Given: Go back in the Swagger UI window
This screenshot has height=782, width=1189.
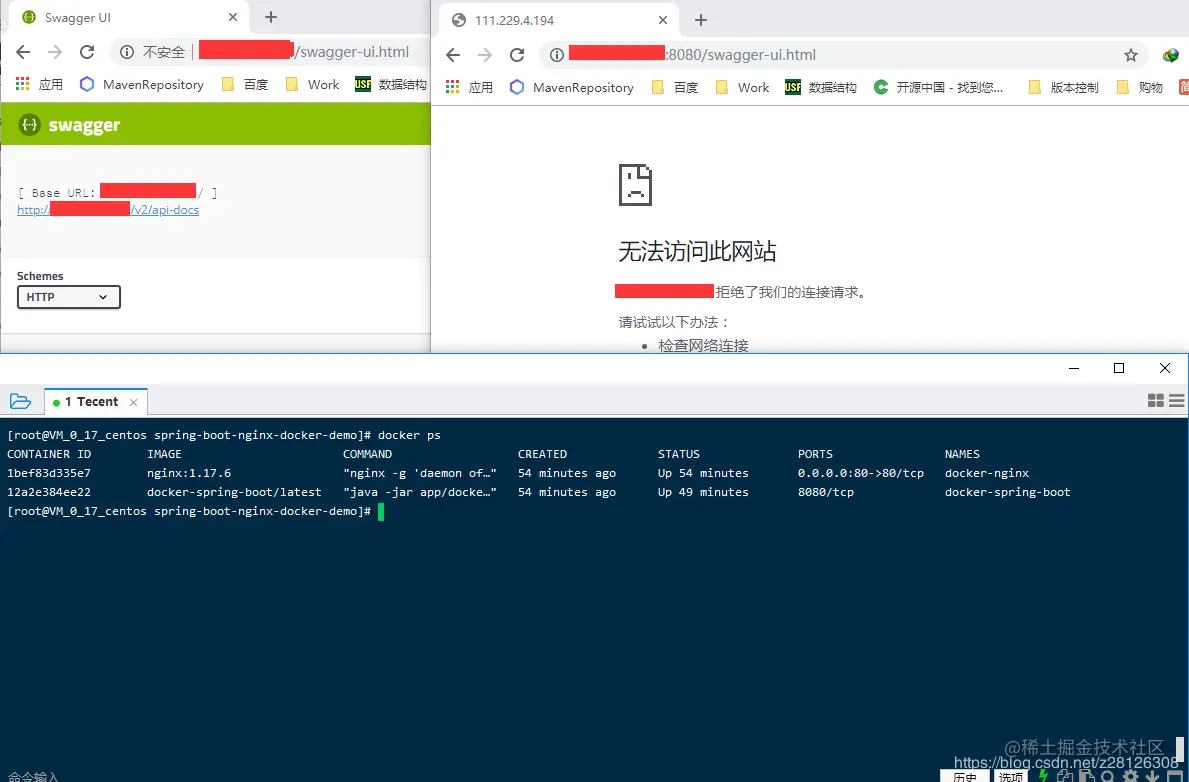Looking at the screenshot, I should [x=24, y=52].
